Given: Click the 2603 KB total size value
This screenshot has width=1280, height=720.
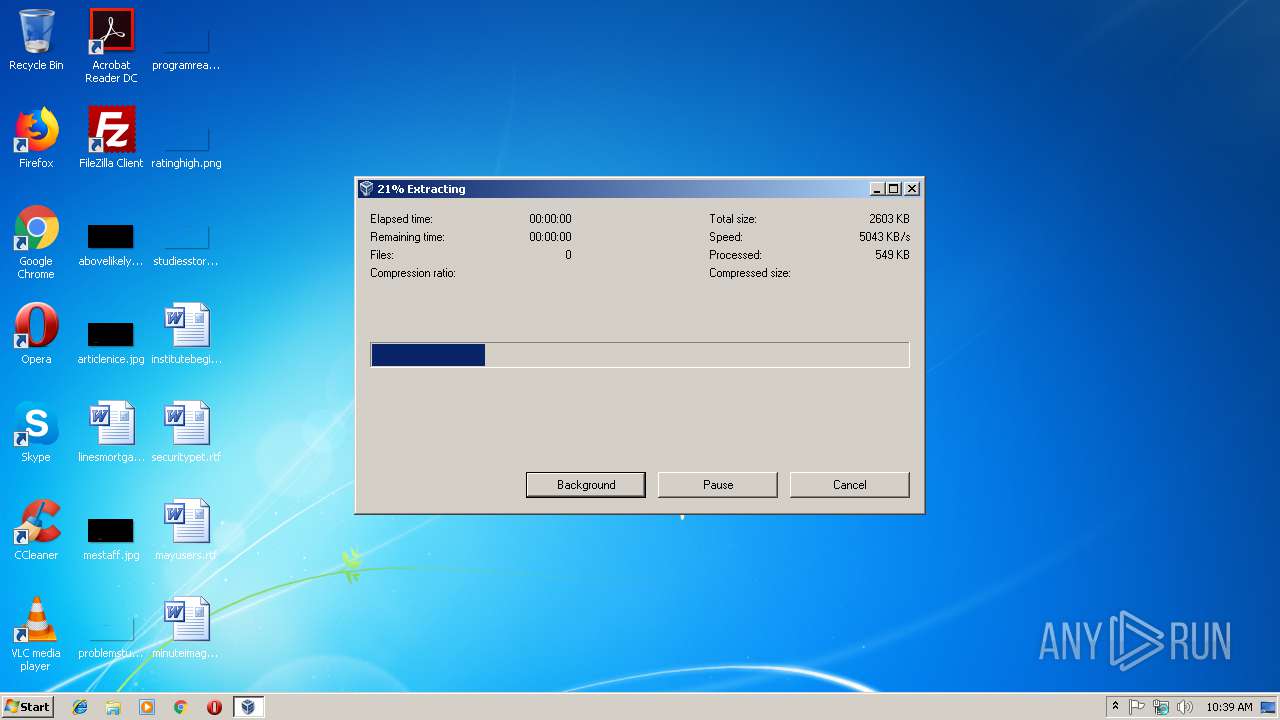Looking at the screenshot, I should pyautogui.click(x=889, y=219).
